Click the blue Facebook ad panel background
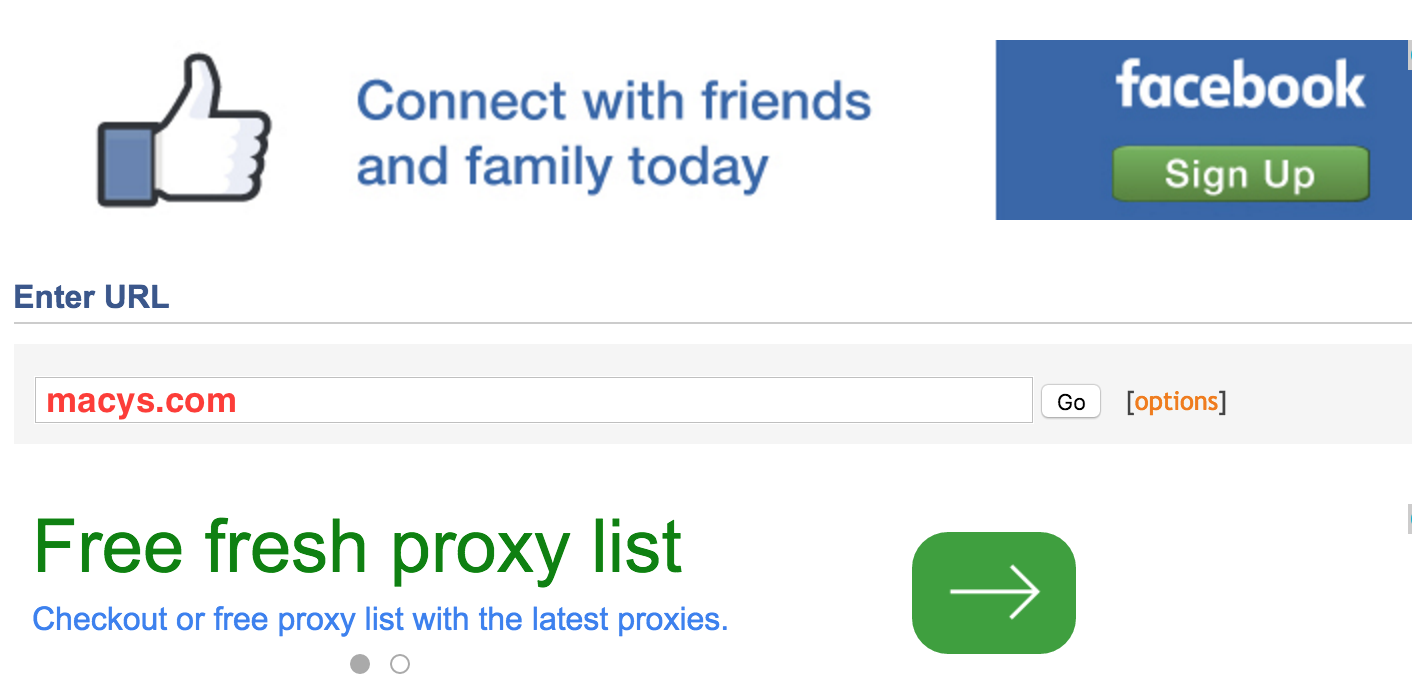This screenshot has width=1412, height=682. click(1050, 130)
